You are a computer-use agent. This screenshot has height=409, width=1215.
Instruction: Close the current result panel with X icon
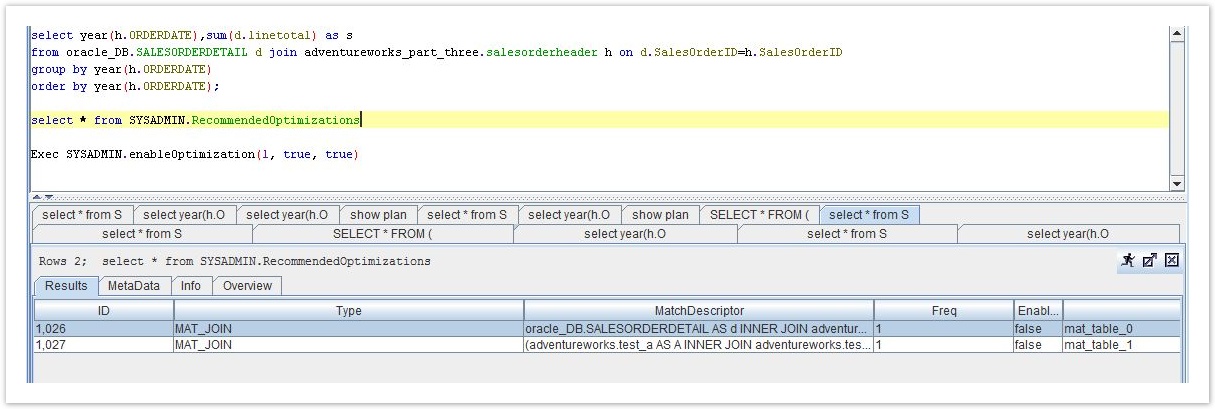(x=1172, y=260)
